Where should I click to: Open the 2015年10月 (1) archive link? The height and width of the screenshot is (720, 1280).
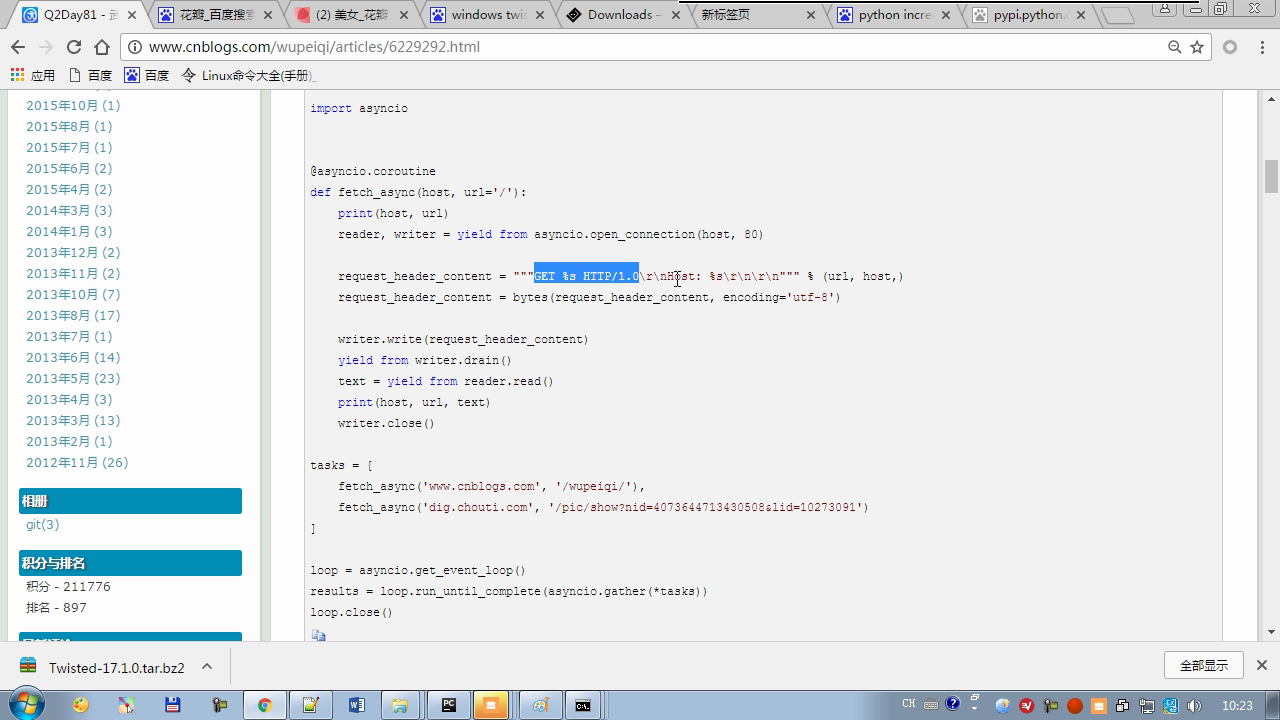coord(73,105)
